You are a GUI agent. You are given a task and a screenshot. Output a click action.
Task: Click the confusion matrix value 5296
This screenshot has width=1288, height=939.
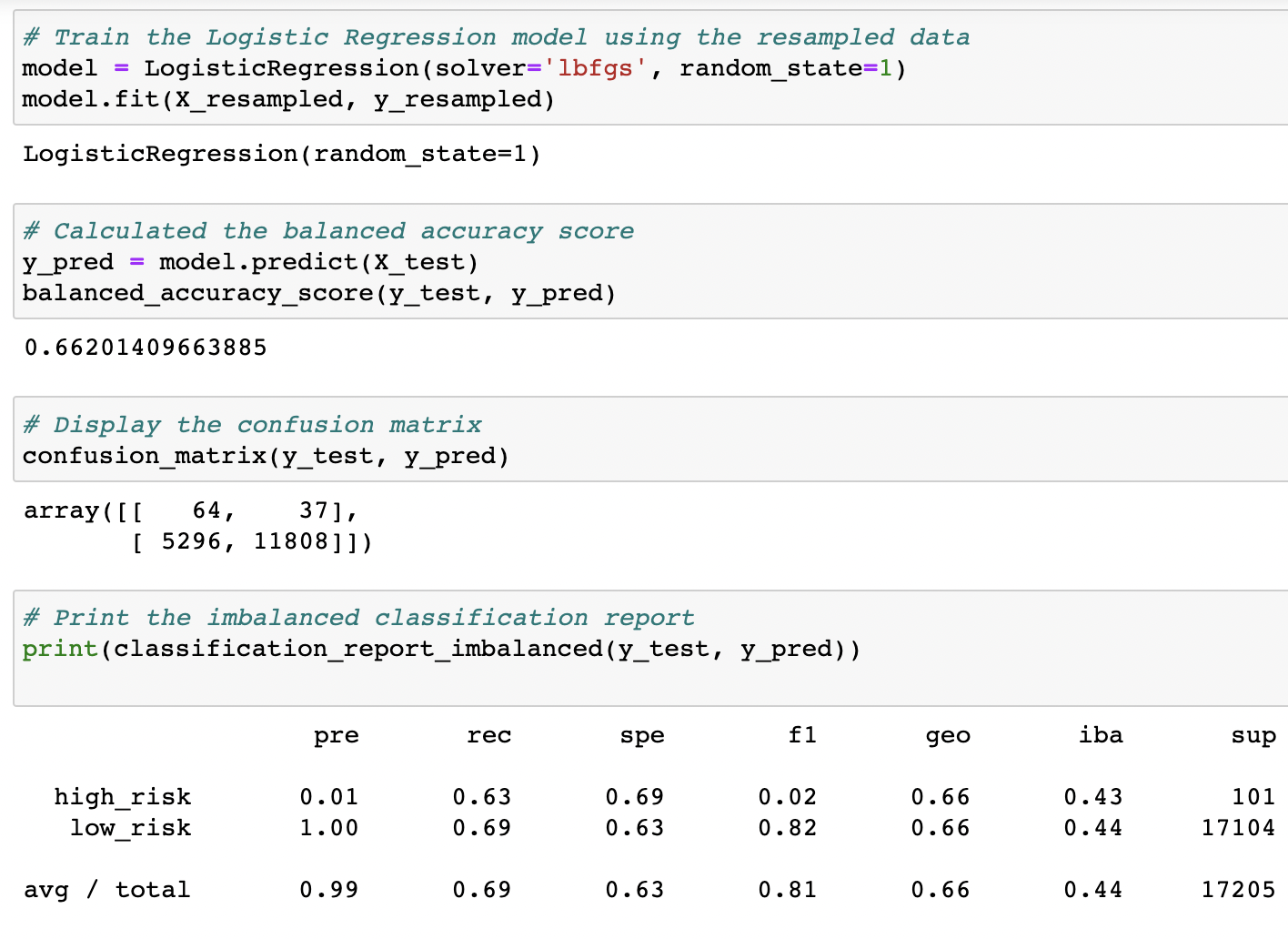(x=191, y=541)
